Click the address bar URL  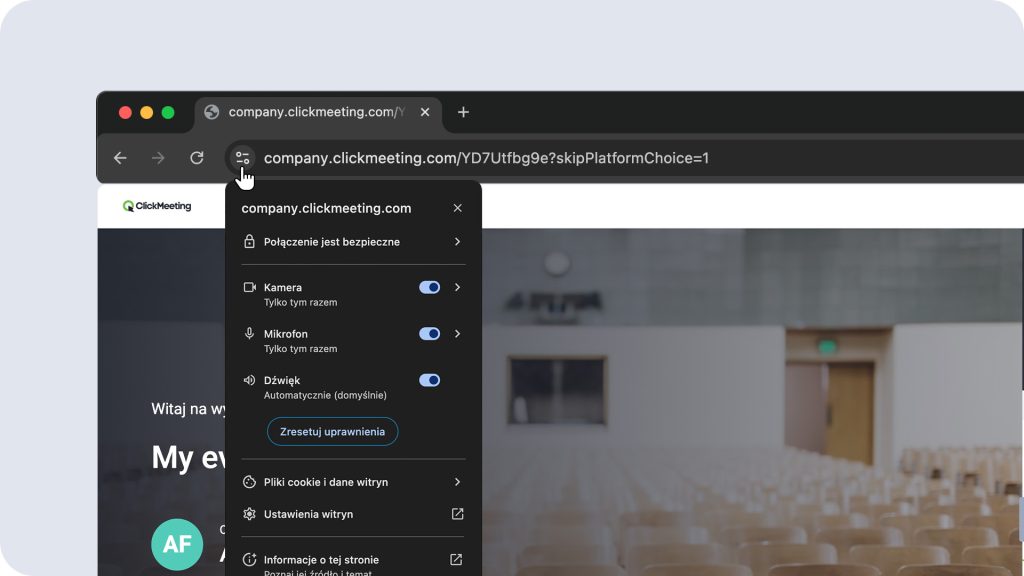[487, 158]
